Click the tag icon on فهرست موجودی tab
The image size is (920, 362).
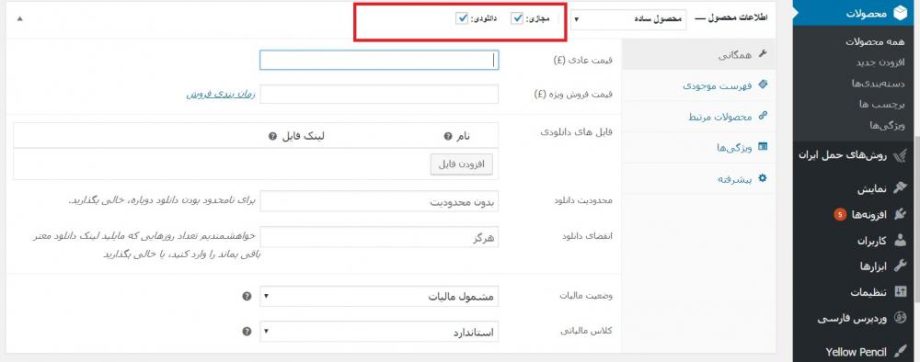(x=763, y=85)
